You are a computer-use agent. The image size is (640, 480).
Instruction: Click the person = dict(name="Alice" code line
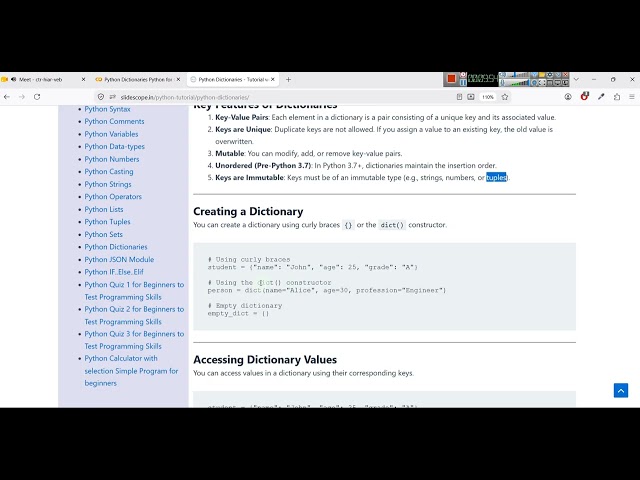point(327,291)
